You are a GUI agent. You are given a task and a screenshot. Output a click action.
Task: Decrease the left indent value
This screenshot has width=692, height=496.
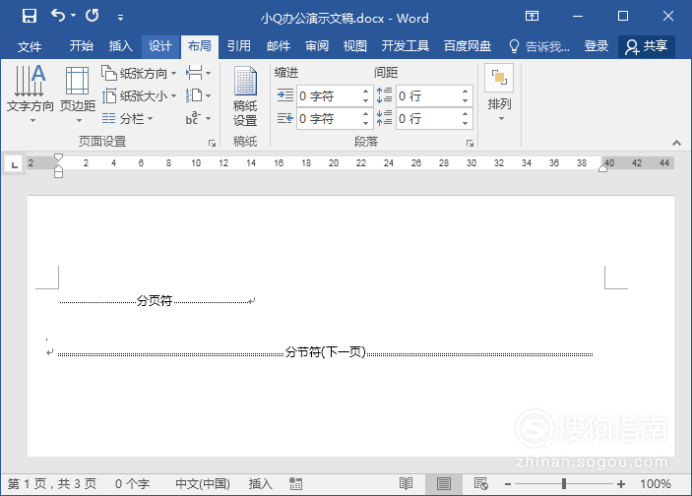[365, 101]
